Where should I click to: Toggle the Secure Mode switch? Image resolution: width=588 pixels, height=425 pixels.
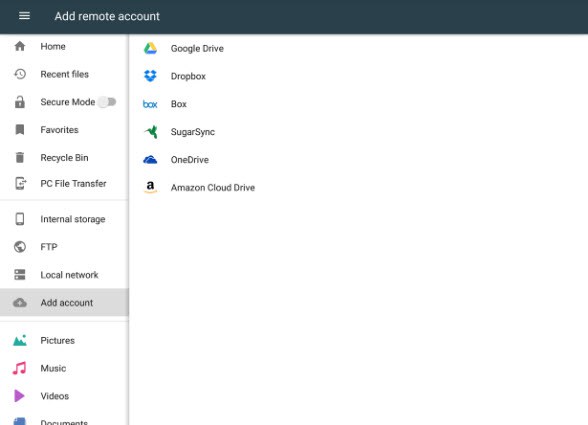107,102
